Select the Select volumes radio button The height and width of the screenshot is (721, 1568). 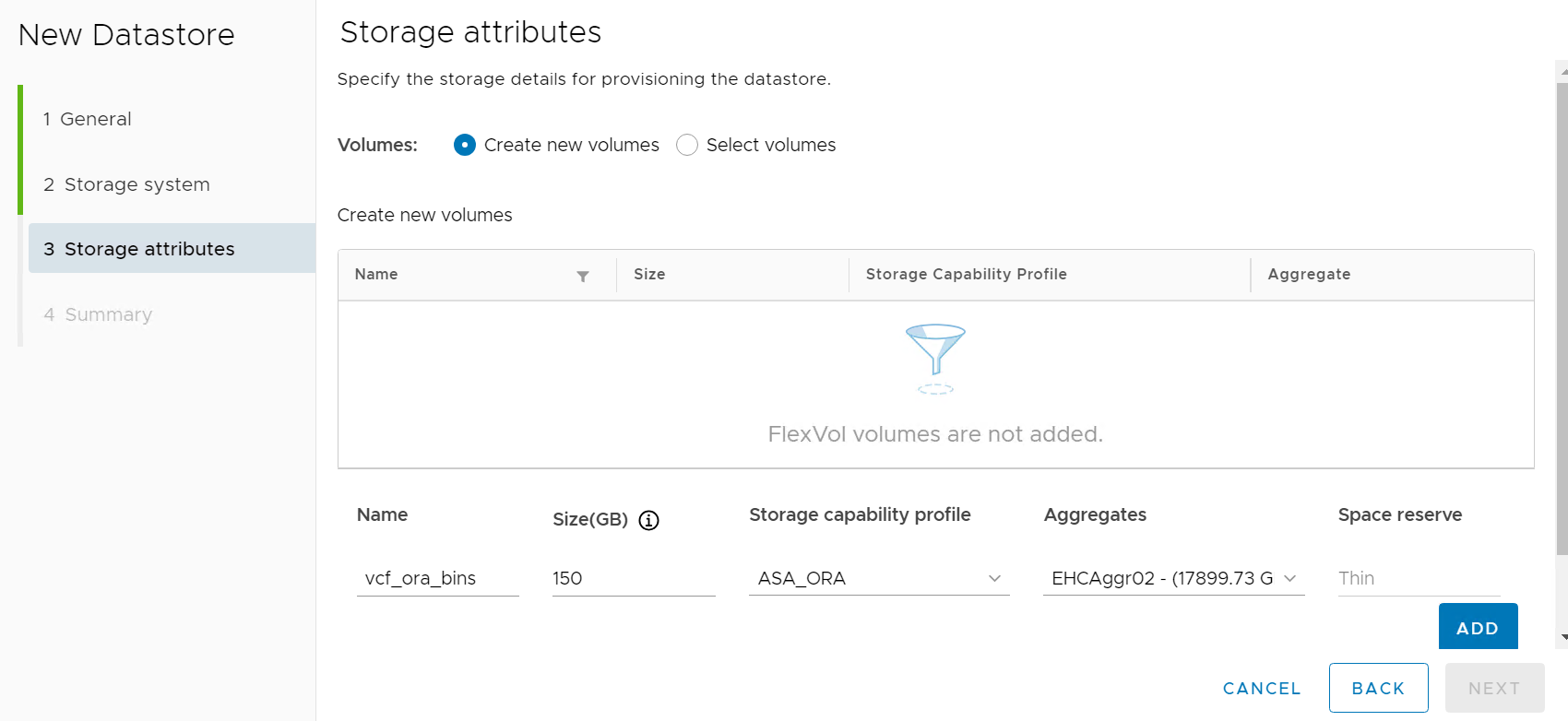point(687,145)
